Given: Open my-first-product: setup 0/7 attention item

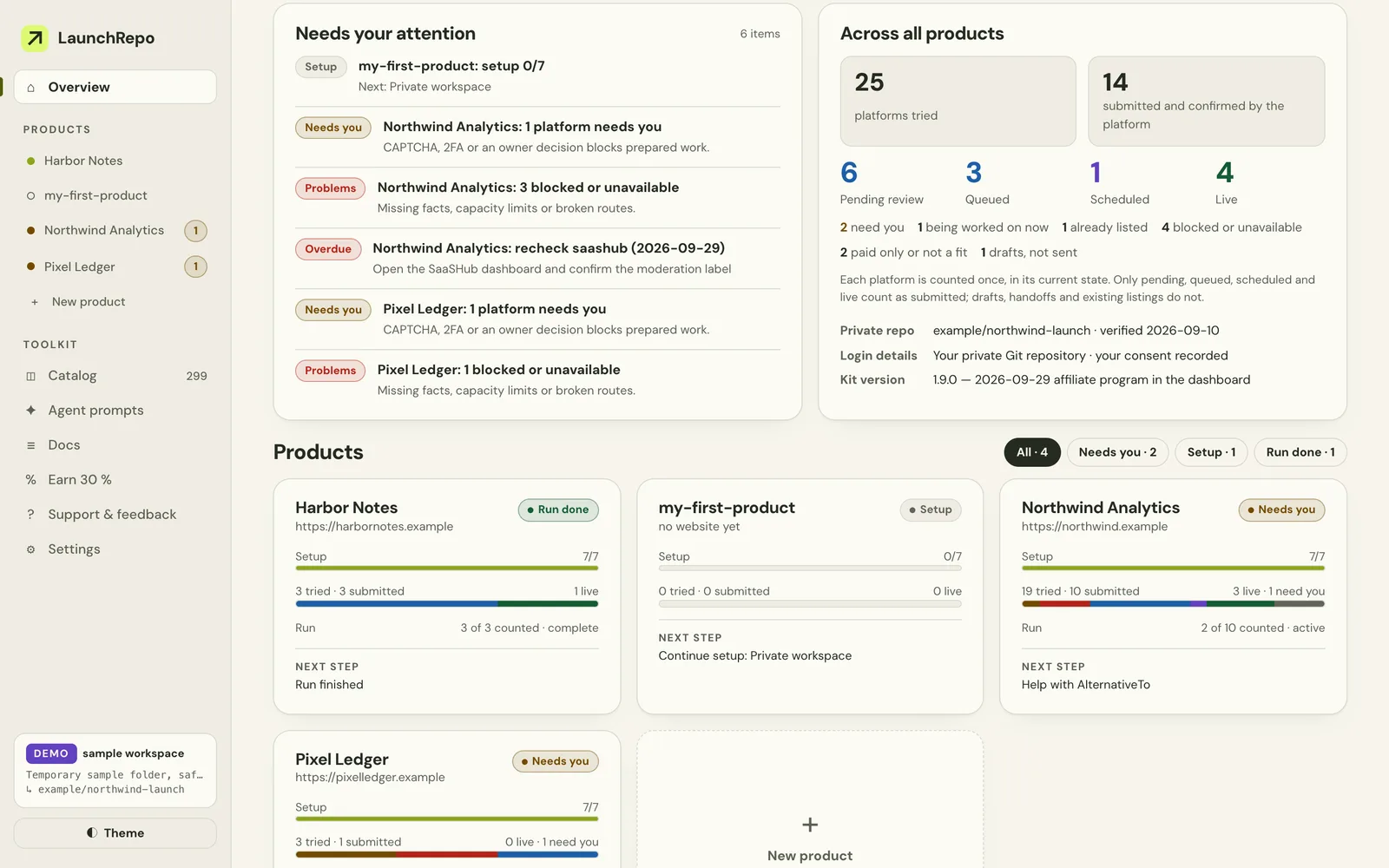Looking at the screenshot, I should [x=537, y=76].
